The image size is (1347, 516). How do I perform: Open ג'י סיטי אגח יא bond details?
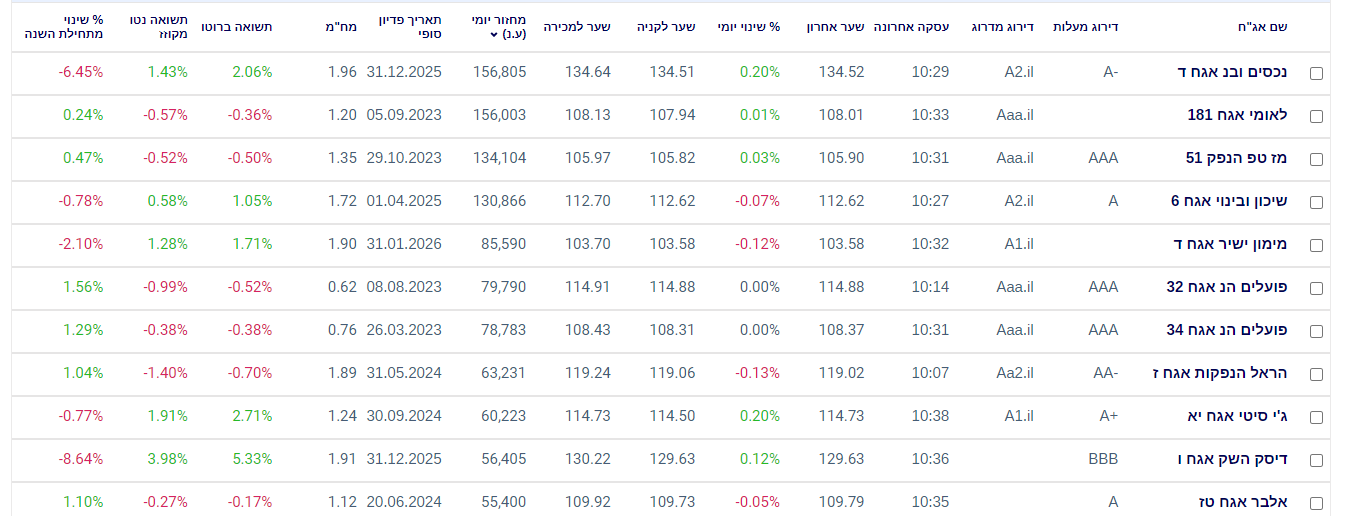tap(1235, 416)
